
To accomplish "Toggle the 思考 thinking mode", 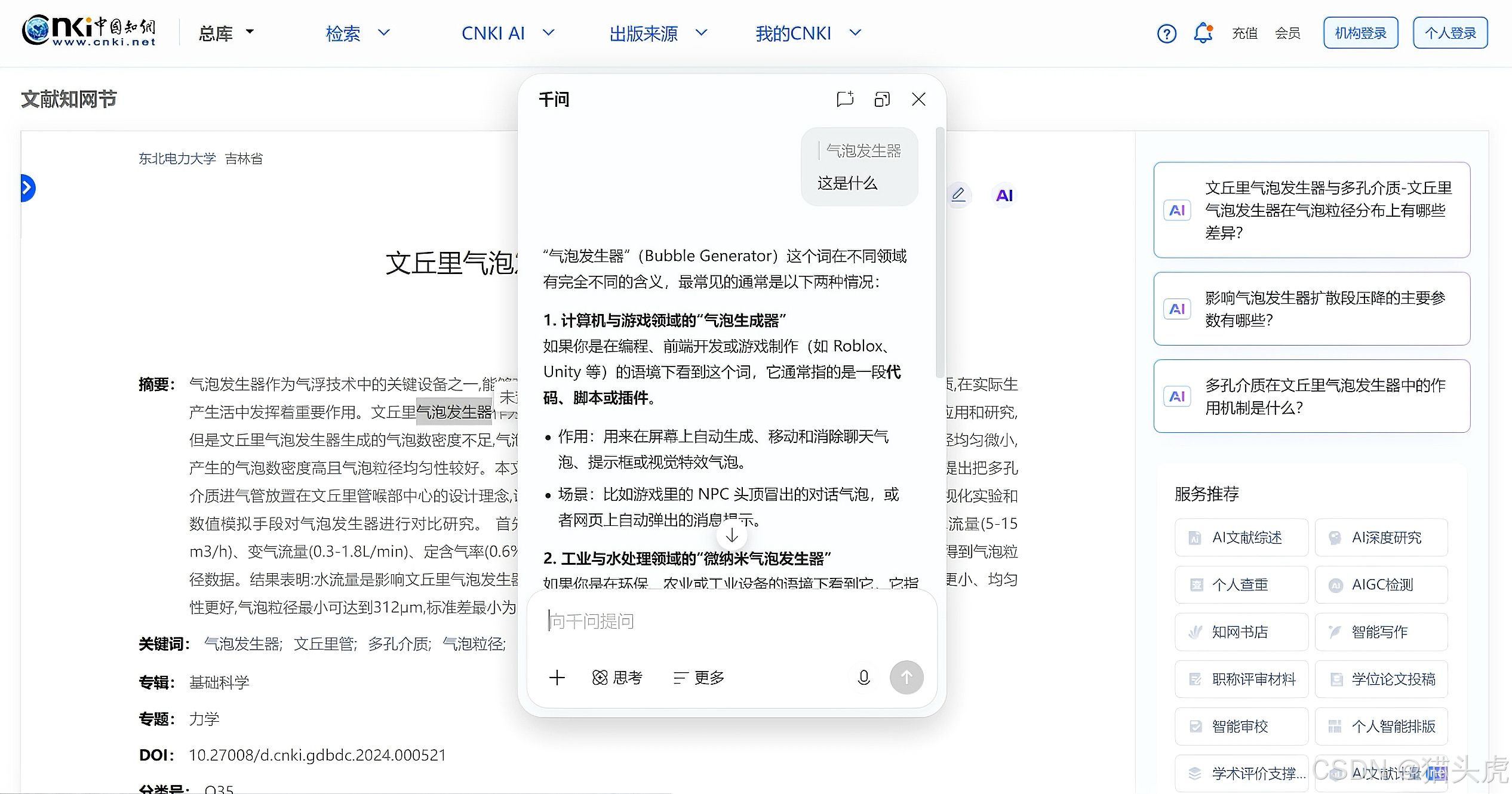I will [617, 678].
